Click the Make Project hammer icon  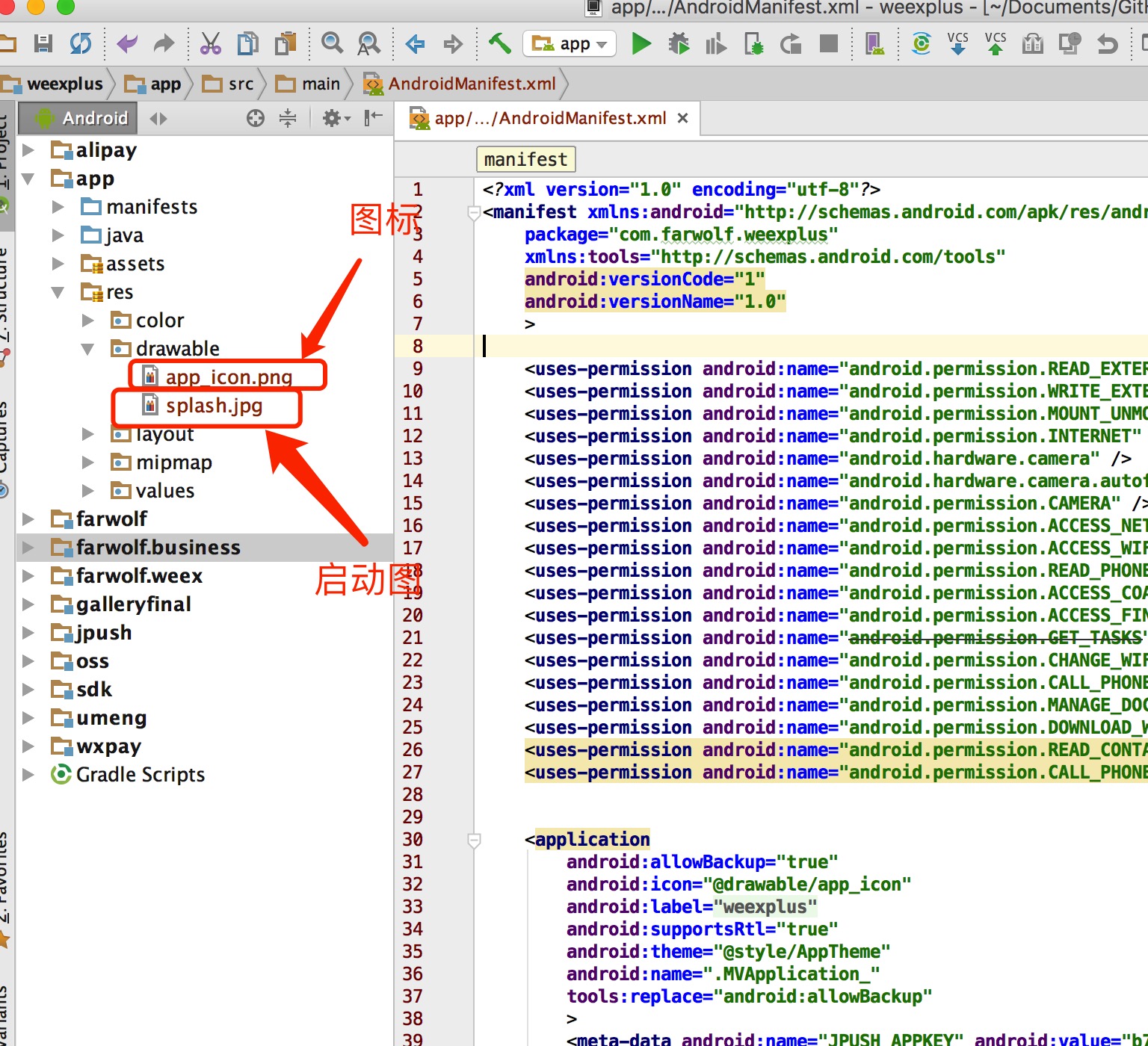click(499, 43)
